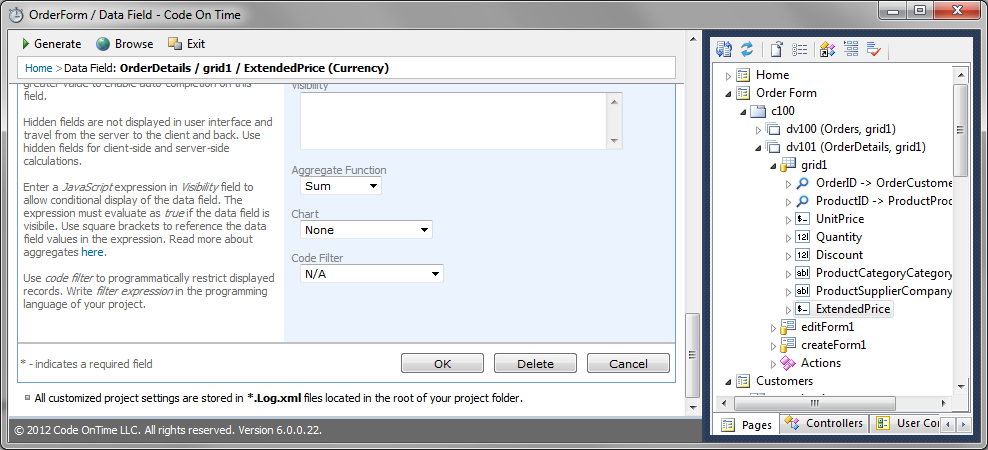Expand the Home node in the tree
988x450 pixels.
[728, 76]
